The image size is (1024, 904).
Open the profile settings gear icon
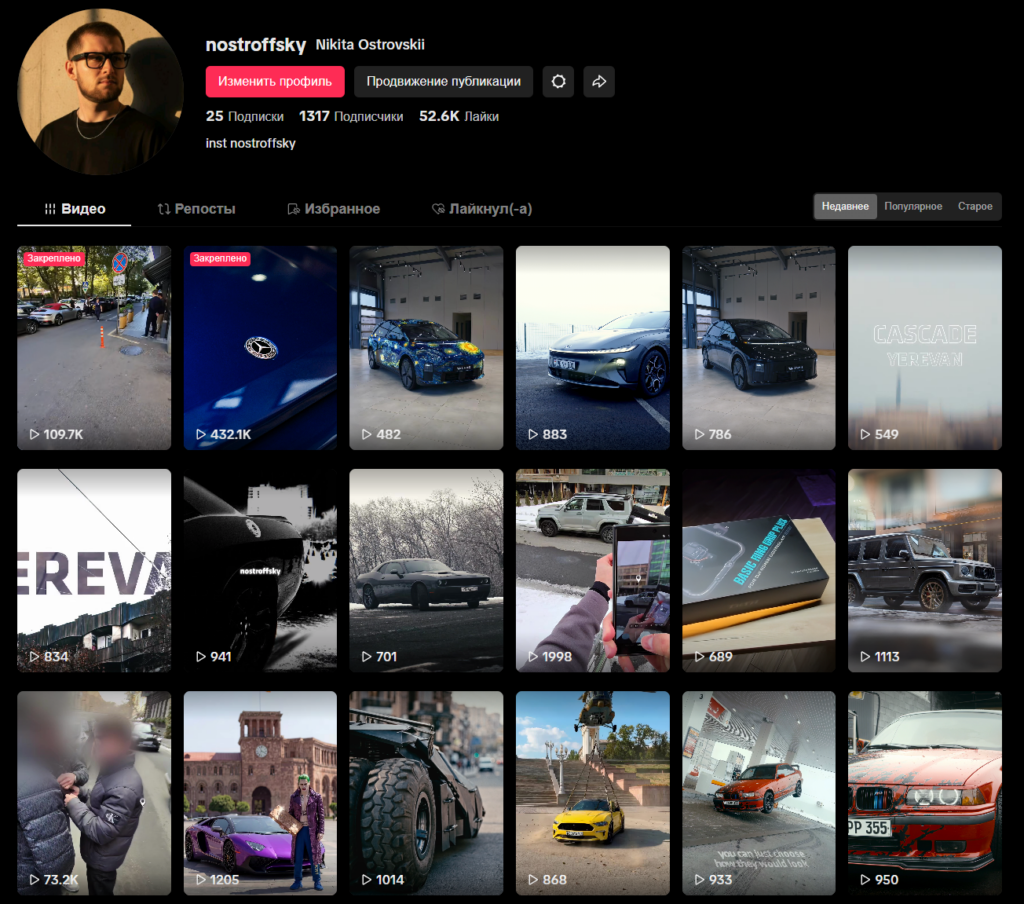pyautogui.click(x=558, y=82)
